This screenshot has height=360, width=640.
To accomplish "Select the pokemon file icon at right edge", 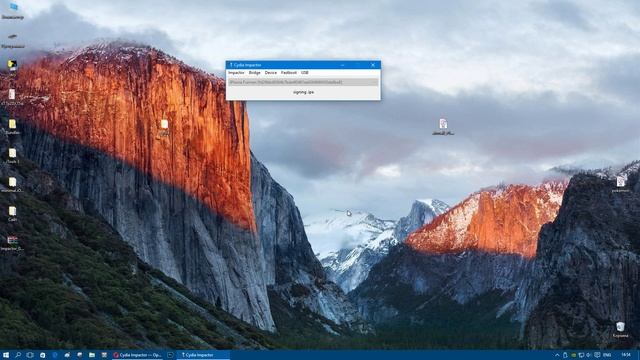I will pos(621,184).
